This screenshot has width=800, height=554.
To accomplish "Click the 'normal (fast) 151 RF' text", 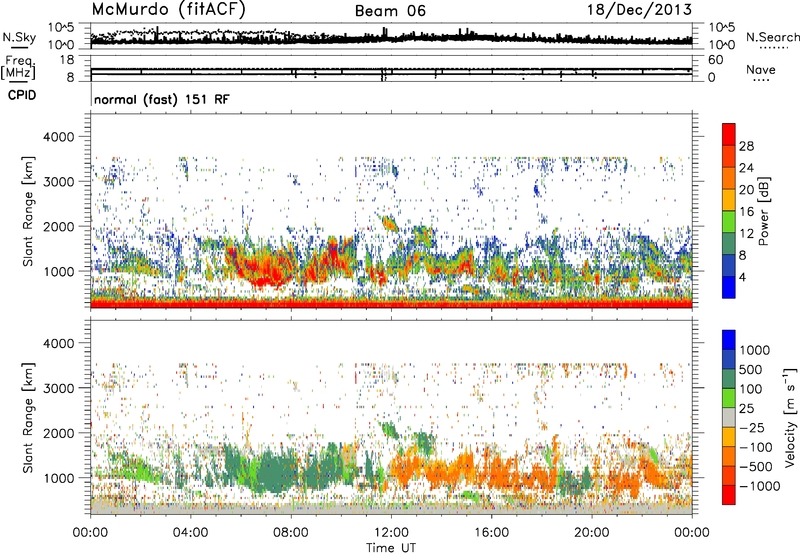I will click(162, 99).
